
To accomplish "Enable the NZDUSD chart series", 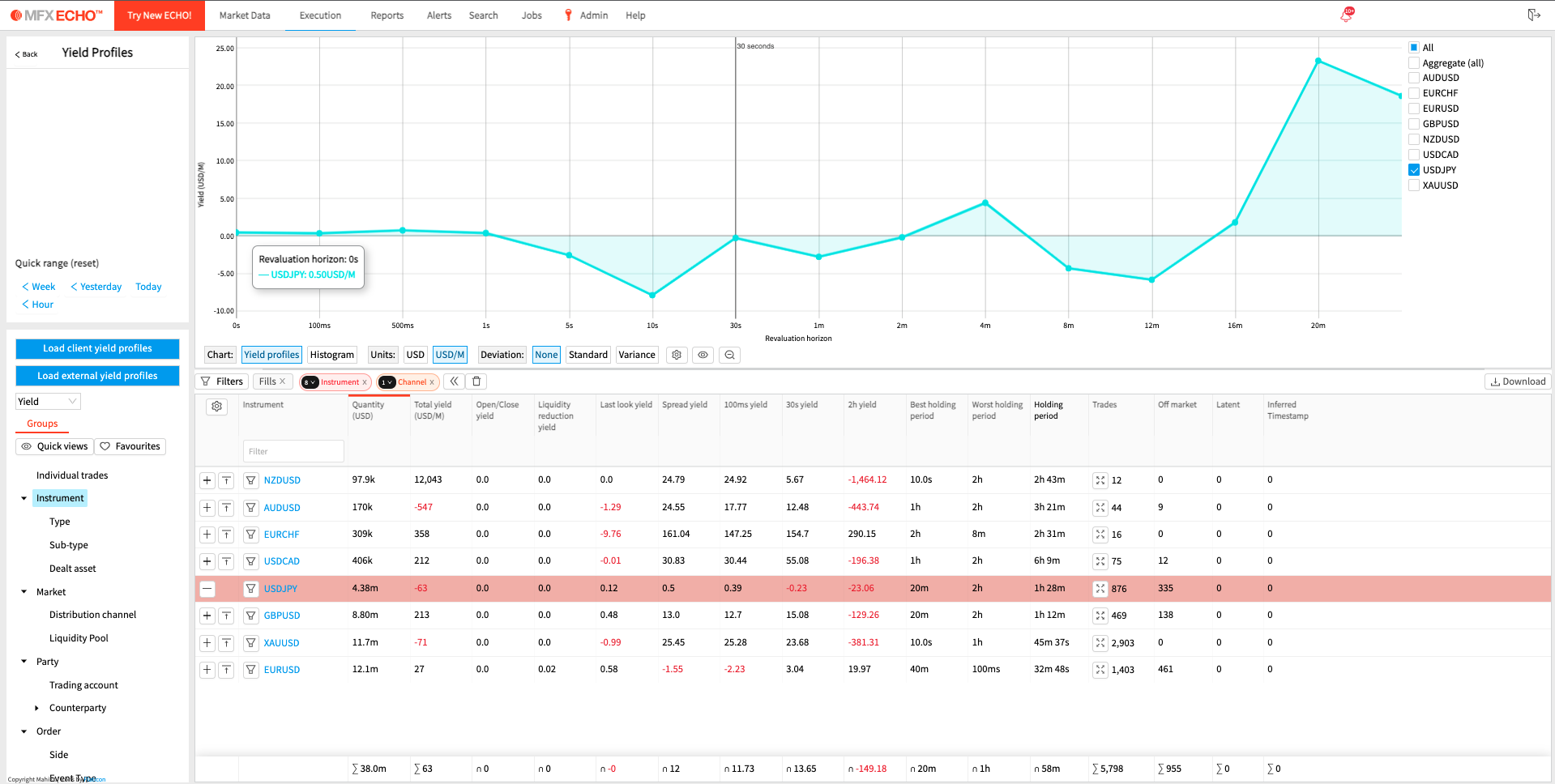I will [1414, 139].
